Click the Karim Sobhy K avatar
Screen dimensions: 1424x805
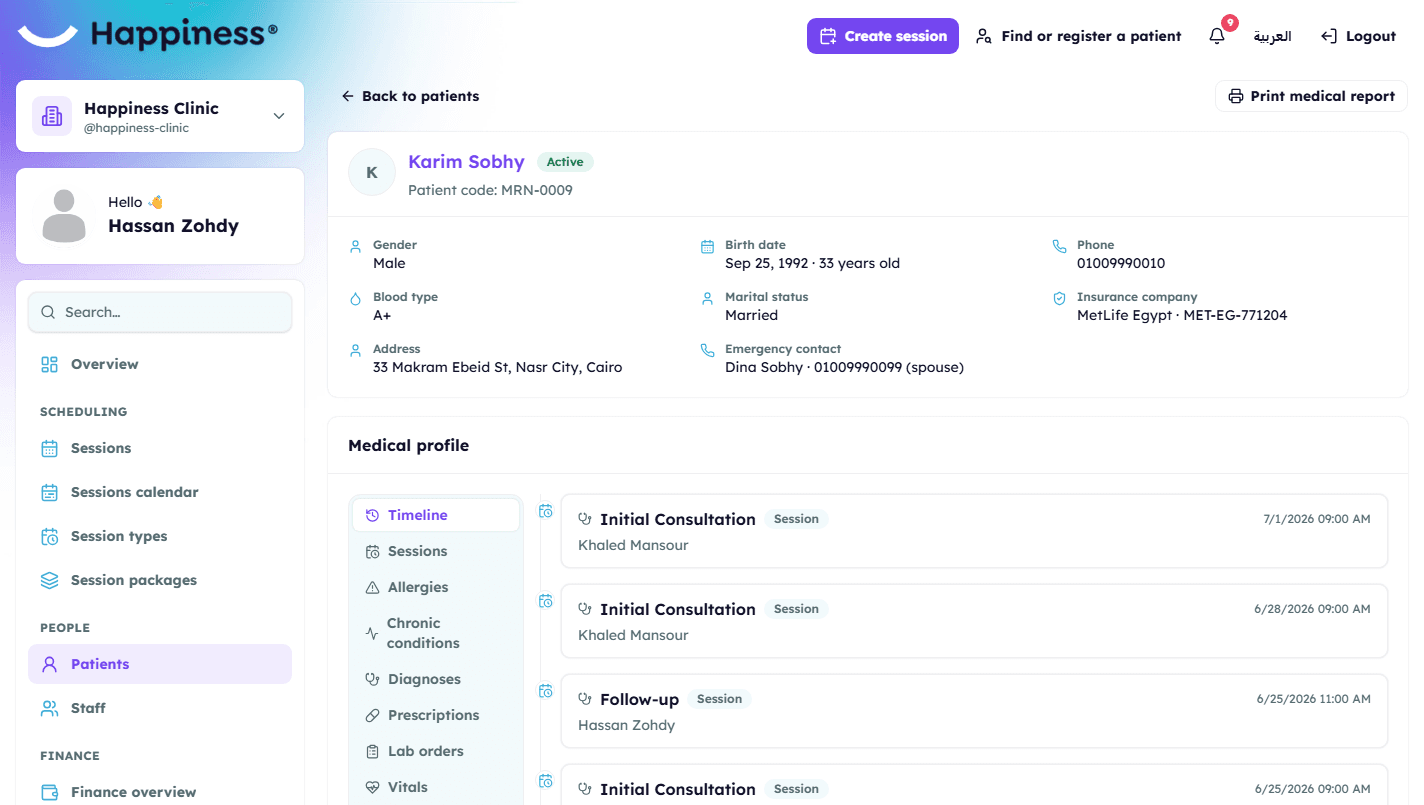[x=372, y=172]
